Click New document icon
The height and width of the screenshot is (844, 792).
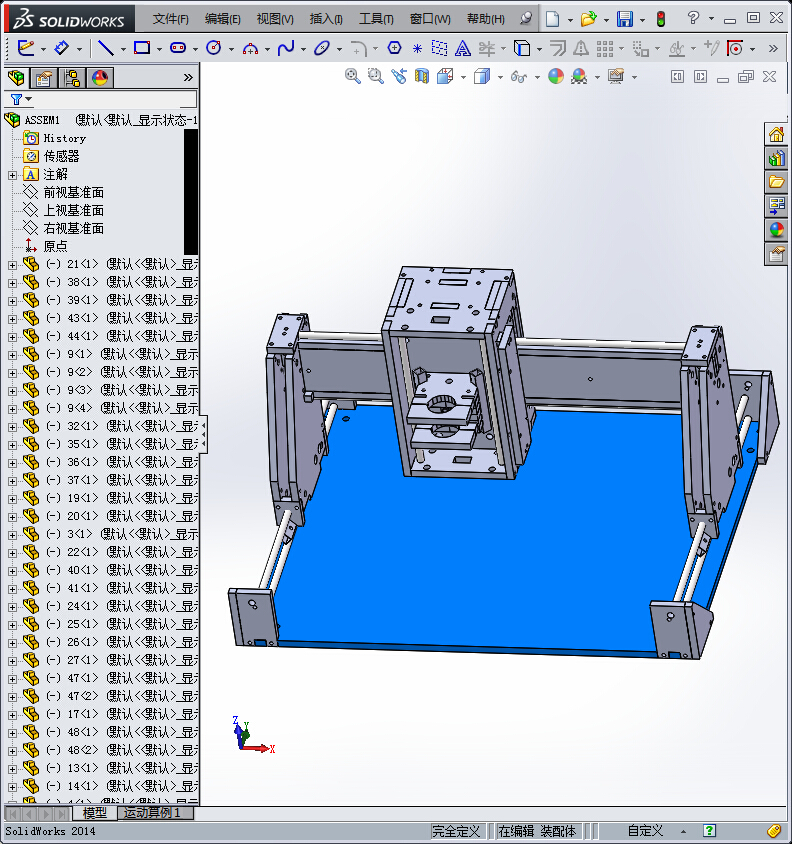coord(552,19)
